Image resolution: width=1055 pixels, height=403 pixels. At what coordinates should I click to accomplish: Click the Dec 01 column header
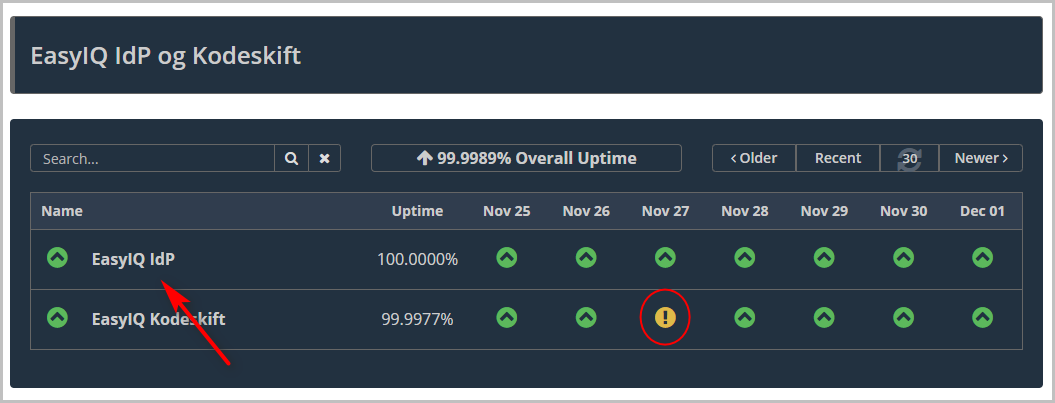(982, 211)
